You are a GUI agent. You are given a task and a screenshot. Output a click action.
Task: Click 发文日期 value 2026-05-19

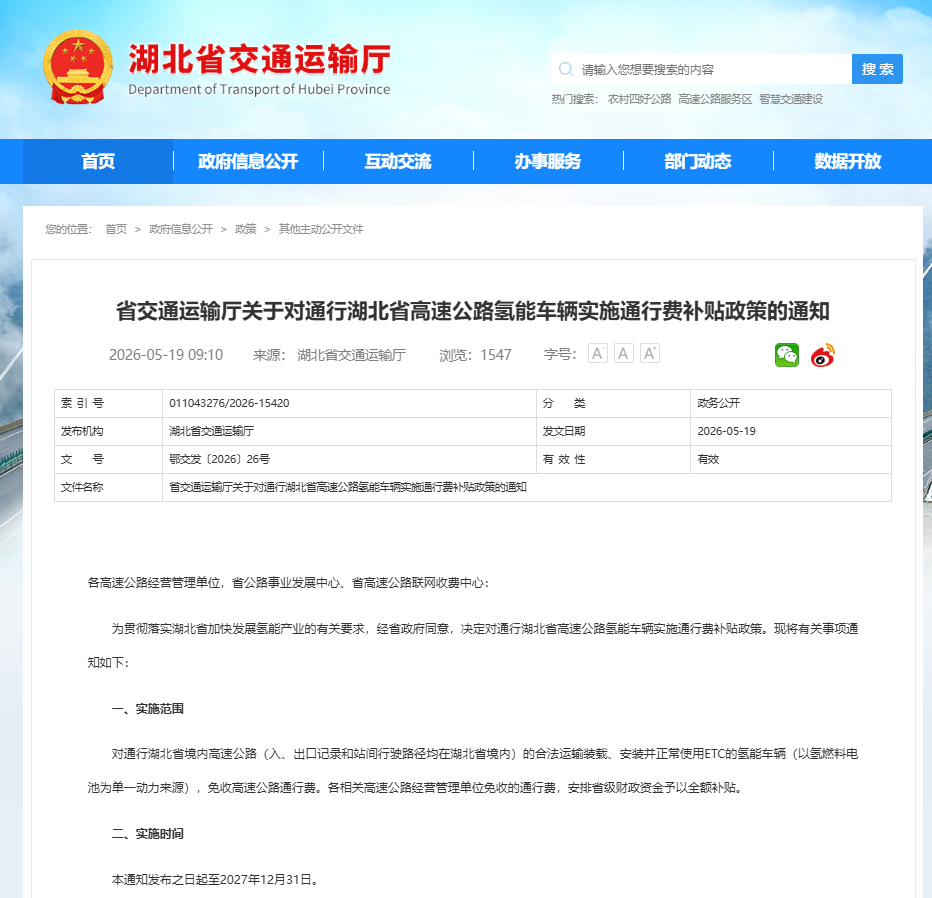click(726, 431)
